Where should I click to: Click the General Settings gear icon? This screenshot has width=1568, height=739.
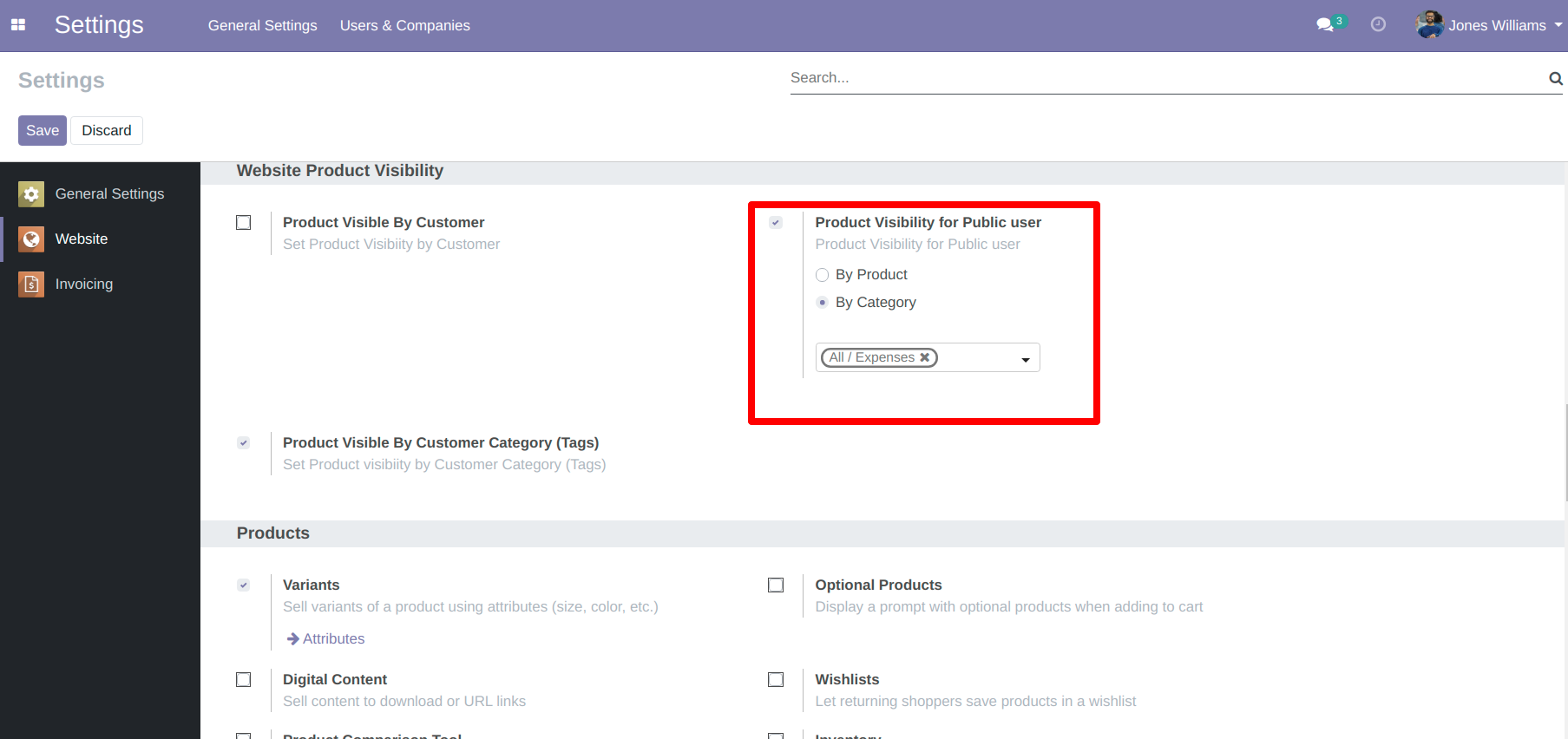coord(31,194)
